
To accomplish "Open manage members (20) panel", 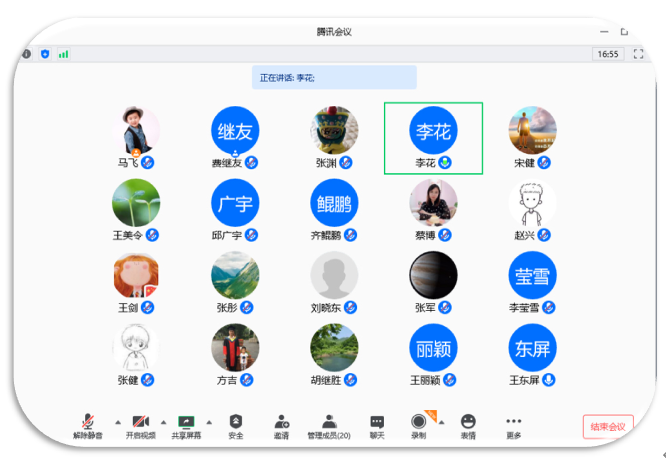I will [x=329, y=427].
